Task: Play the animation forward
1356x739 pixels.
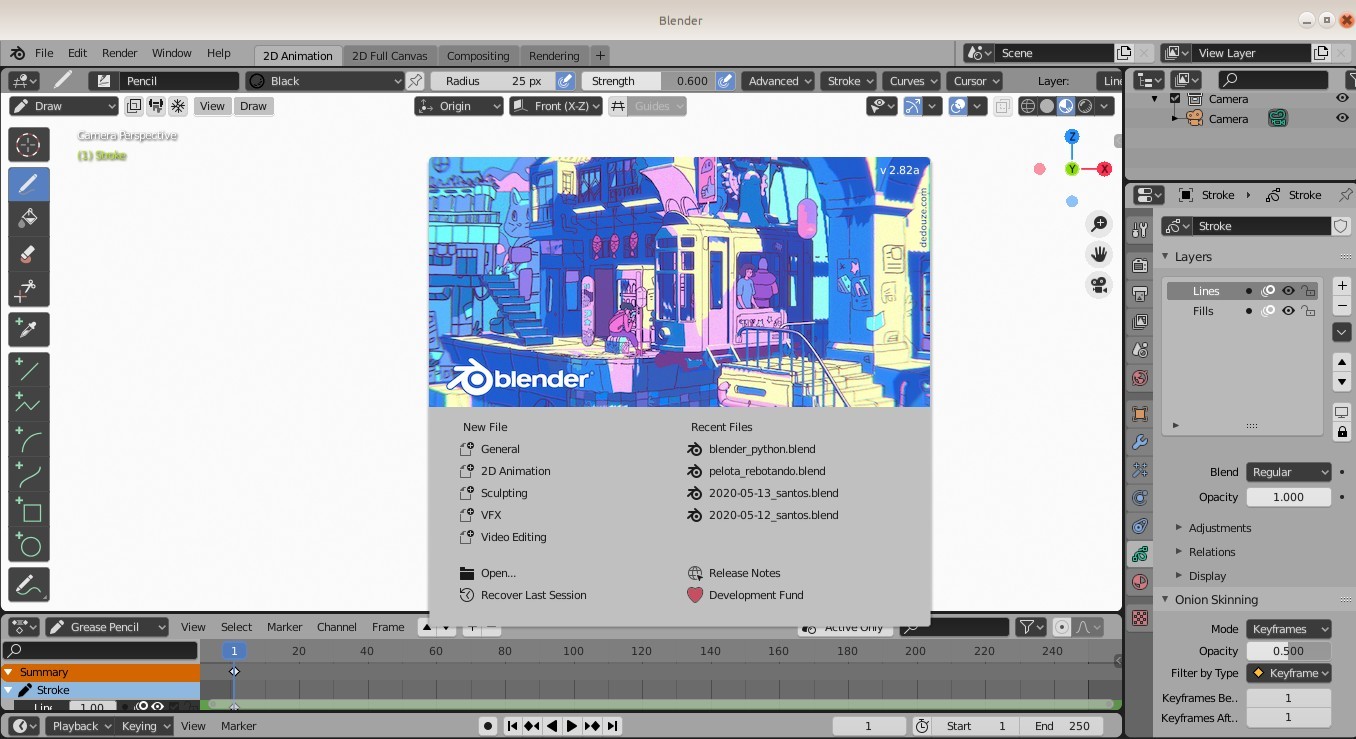Action: click(x=572, y=726)
